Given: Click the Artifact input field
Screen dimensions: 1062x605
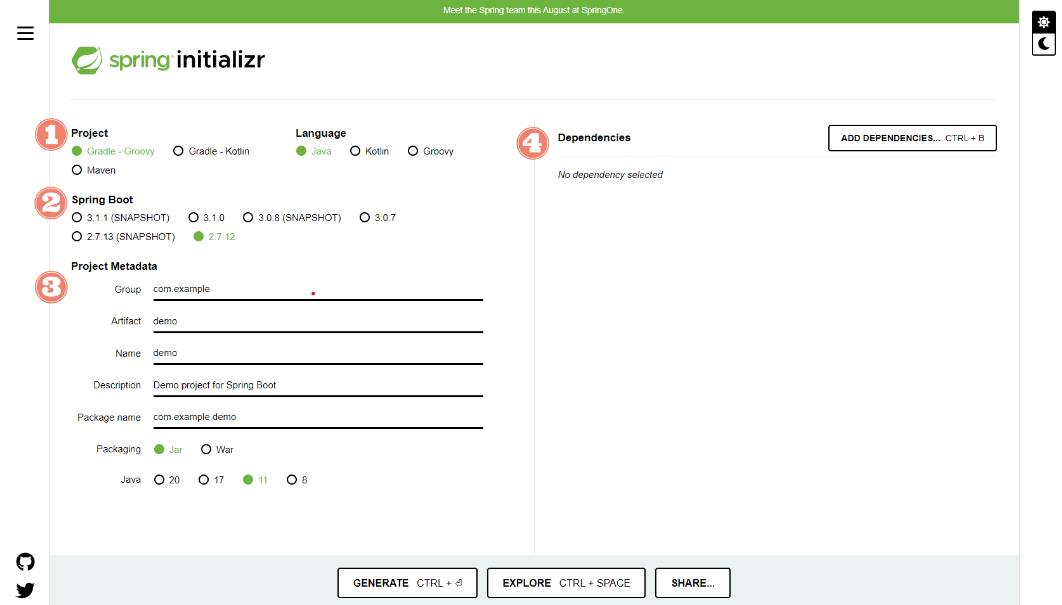Looking at the screenshot, I should [318, 322].
